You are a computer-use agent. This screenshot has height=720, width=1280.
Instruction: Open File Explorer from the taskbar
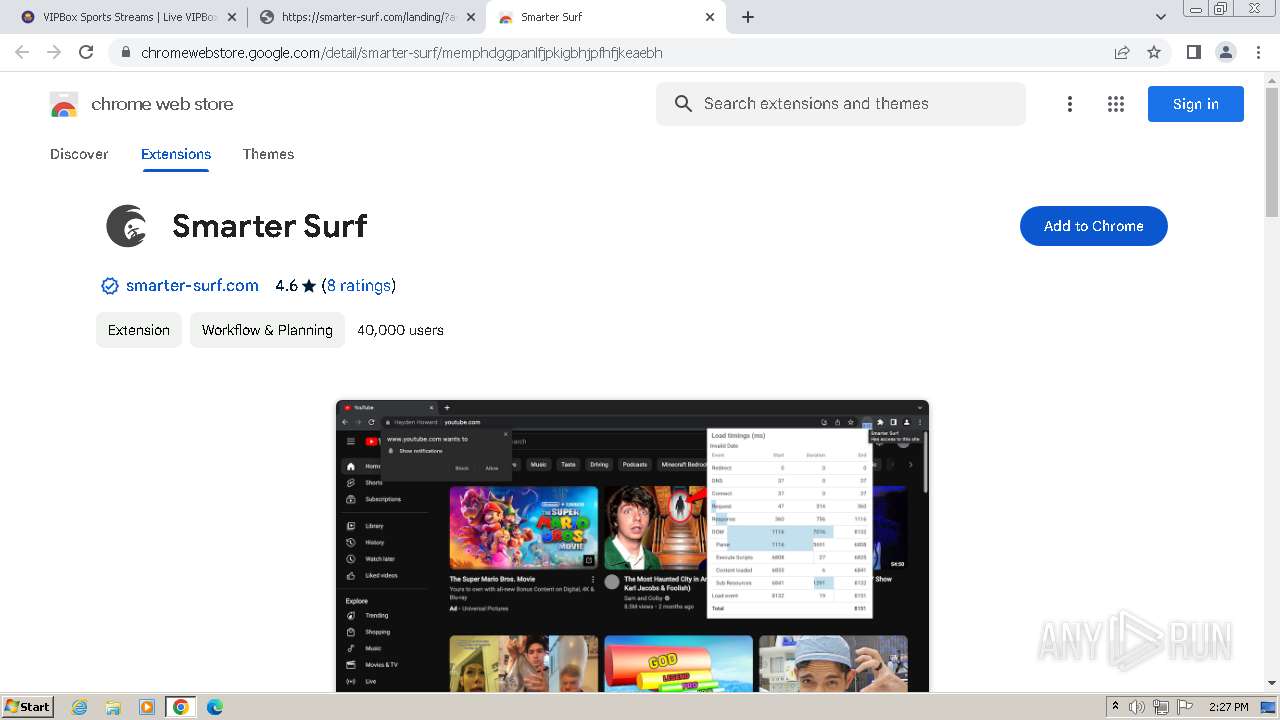coord(113,707)
